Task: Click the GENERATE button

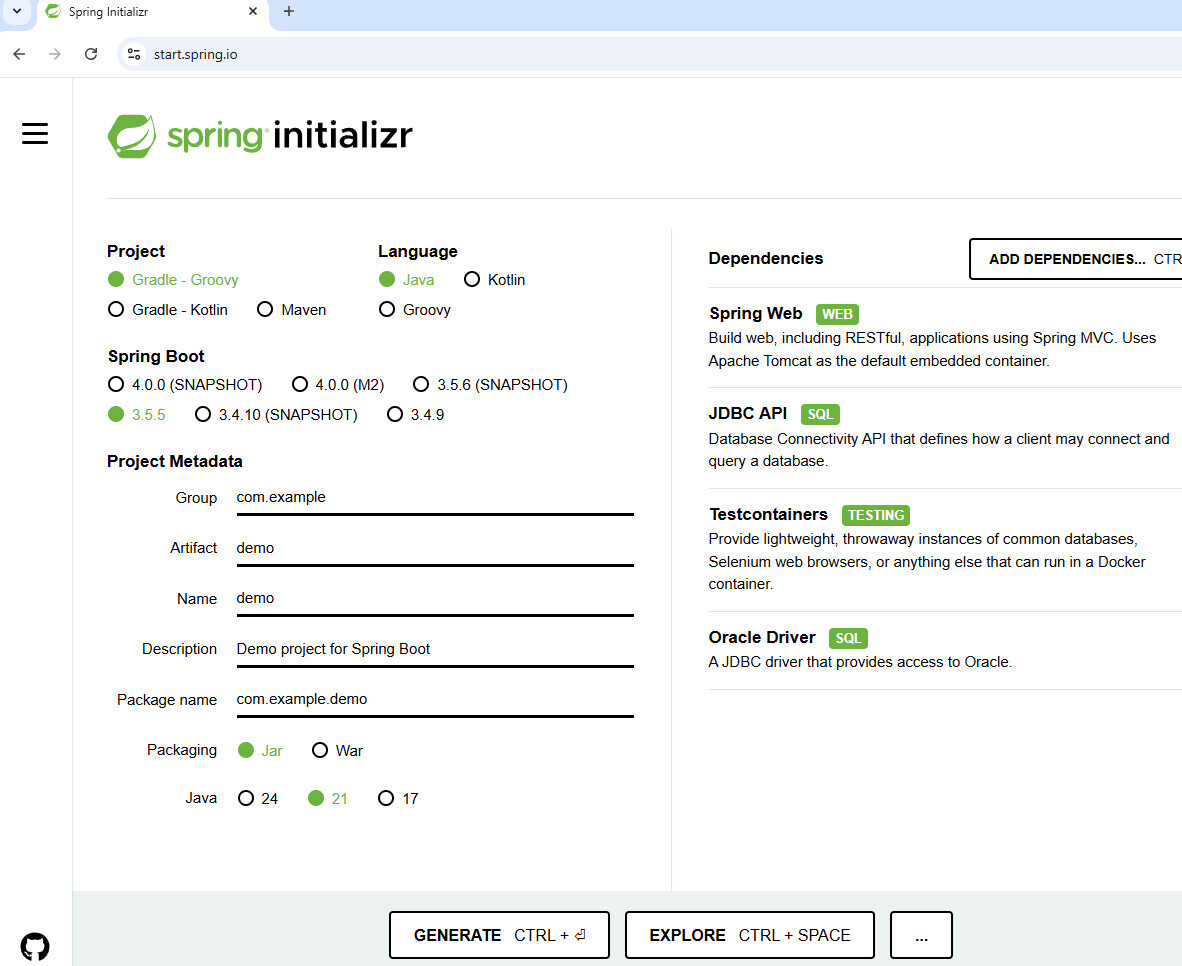Action: 499,935
